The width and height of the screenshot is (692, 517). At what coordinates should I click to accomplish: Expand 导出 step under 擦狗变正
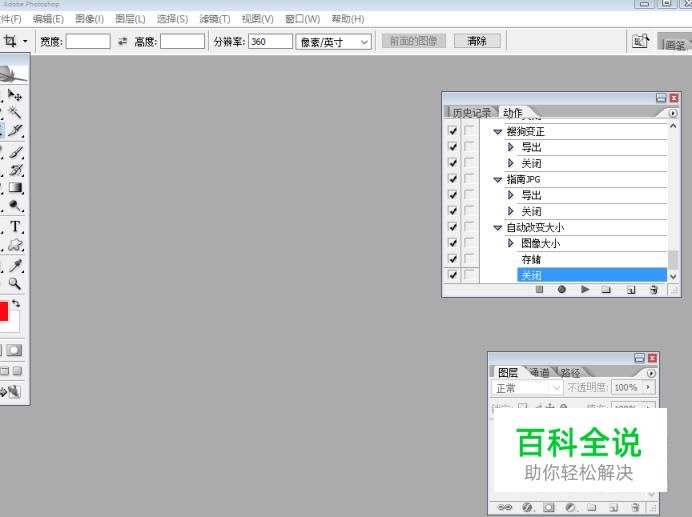click(x=511, y=147)
